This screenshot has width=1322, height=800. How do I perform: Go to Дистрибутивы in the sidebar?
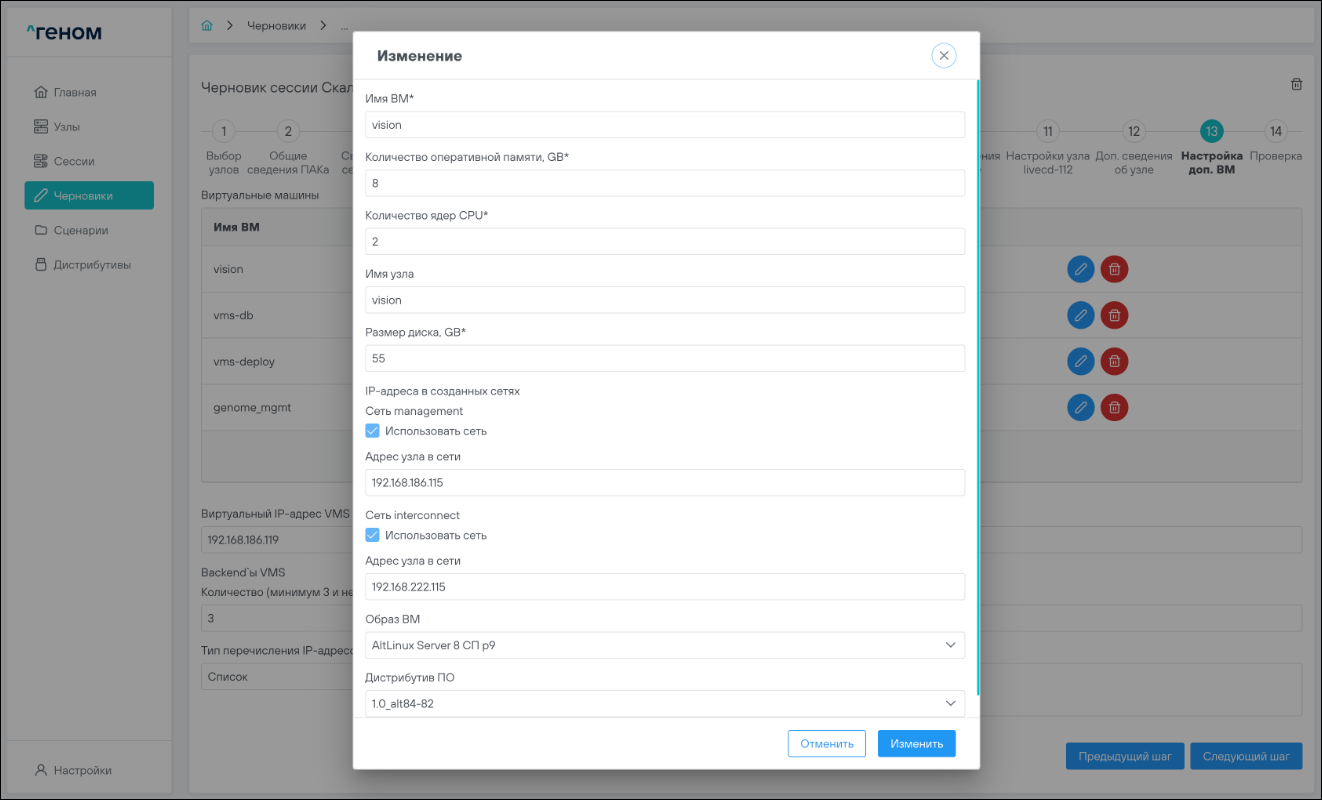[91, 265]
